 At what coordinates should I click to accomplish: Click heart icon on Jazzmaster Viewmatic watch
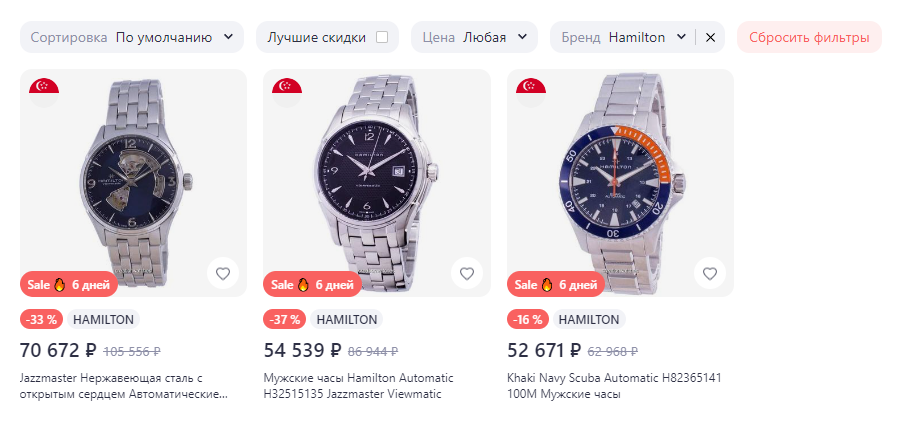click(x=466, y=273)
